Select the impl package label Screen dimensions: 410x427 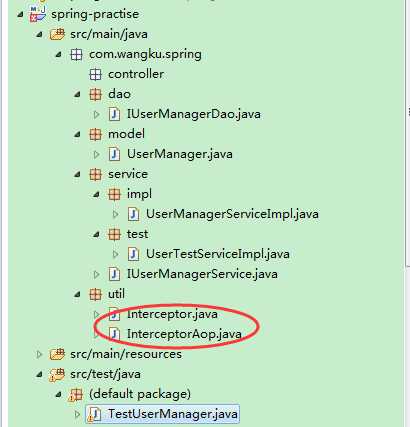139,194
